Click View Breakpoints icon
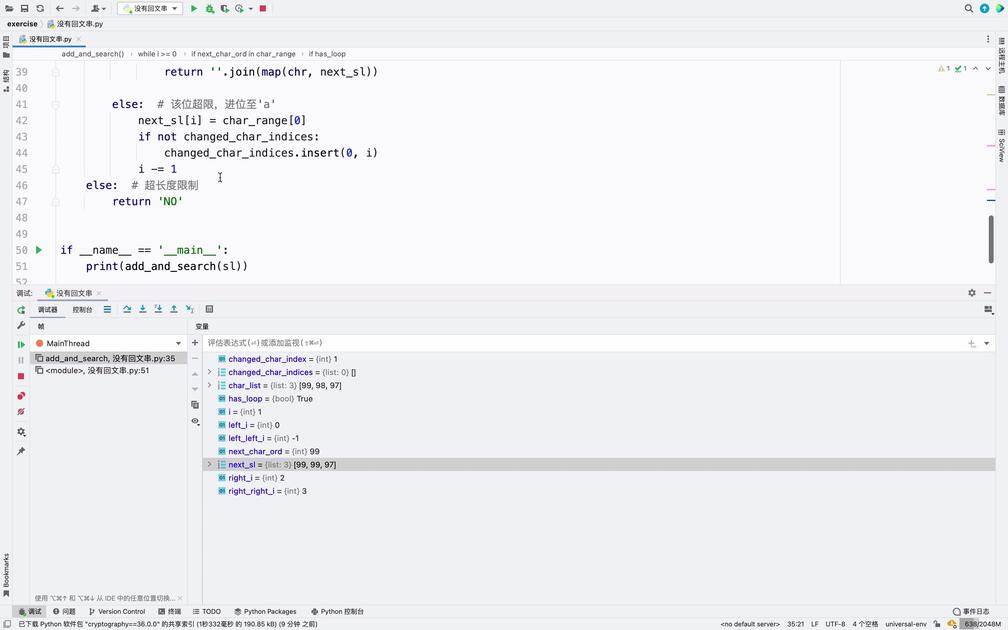 (x=21, y=396)
